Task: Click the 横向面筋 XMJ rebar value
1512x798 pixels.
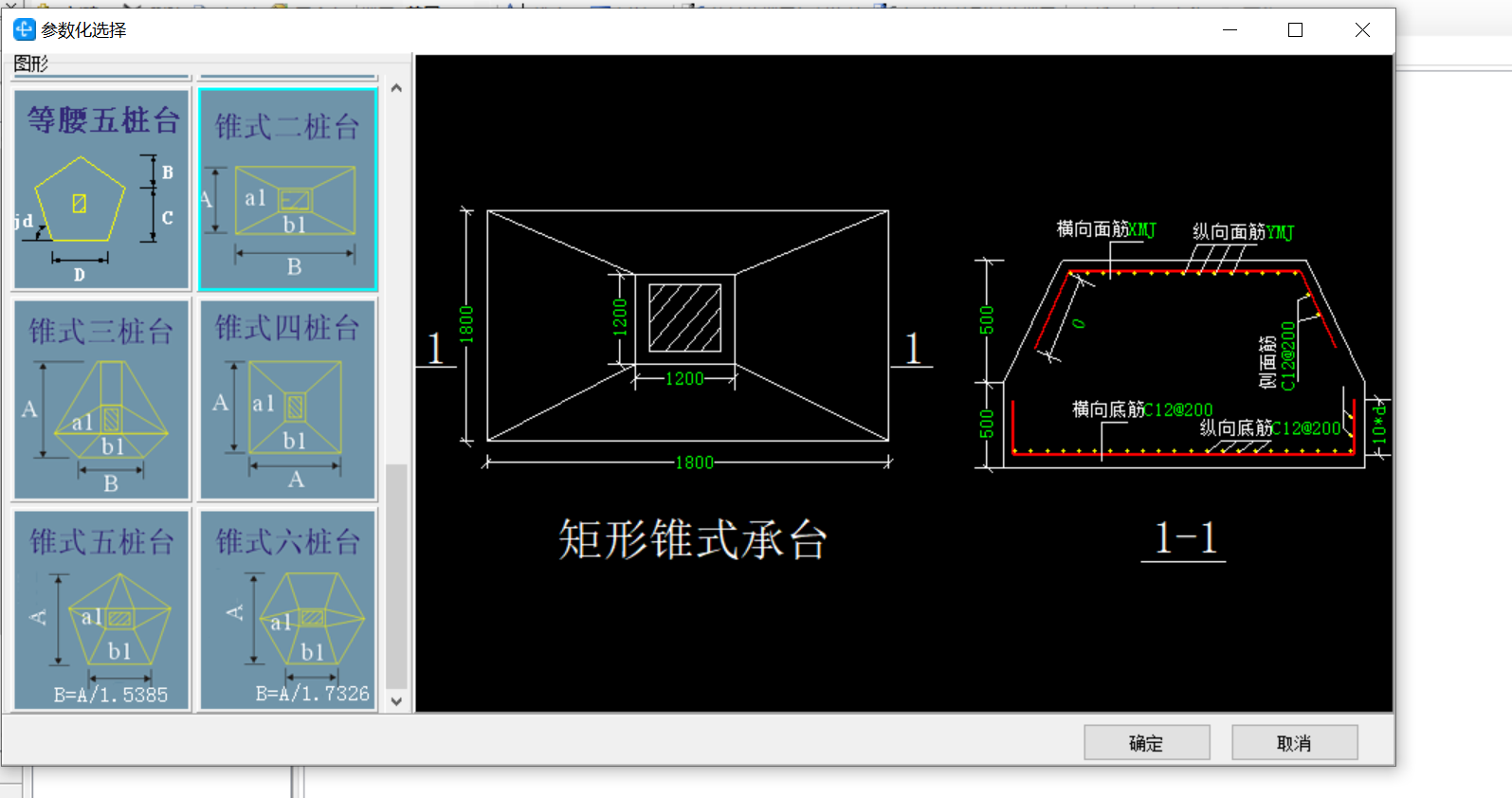Action: coord(1142,230)
